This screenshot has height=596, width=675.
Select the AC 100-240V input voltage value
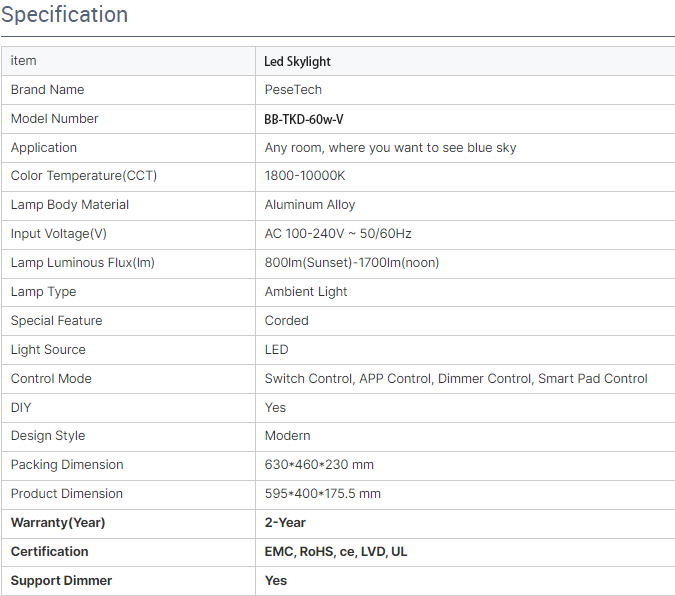click(x=338, y=234)
